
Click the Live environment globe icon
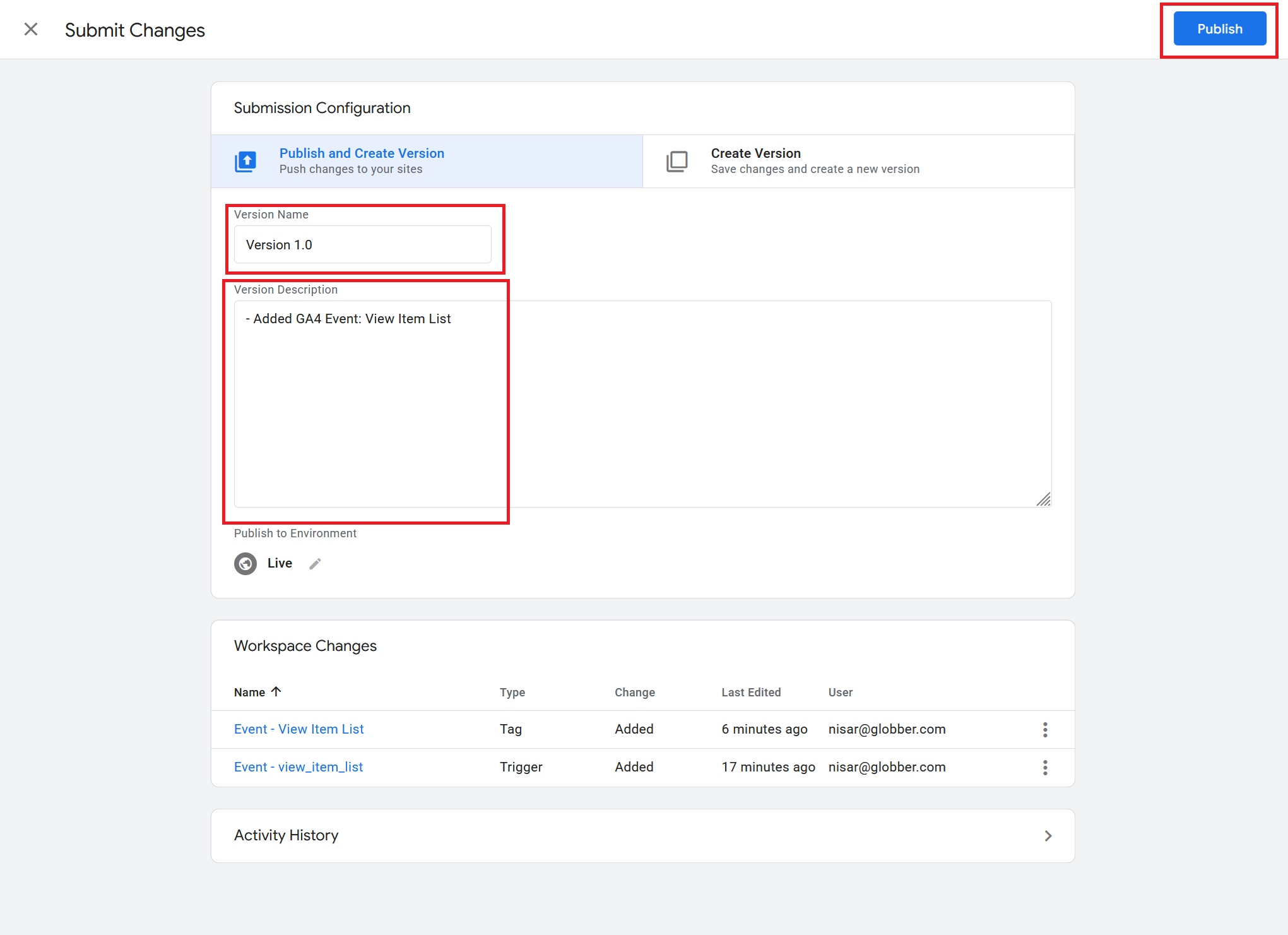[x=245, y=563]
